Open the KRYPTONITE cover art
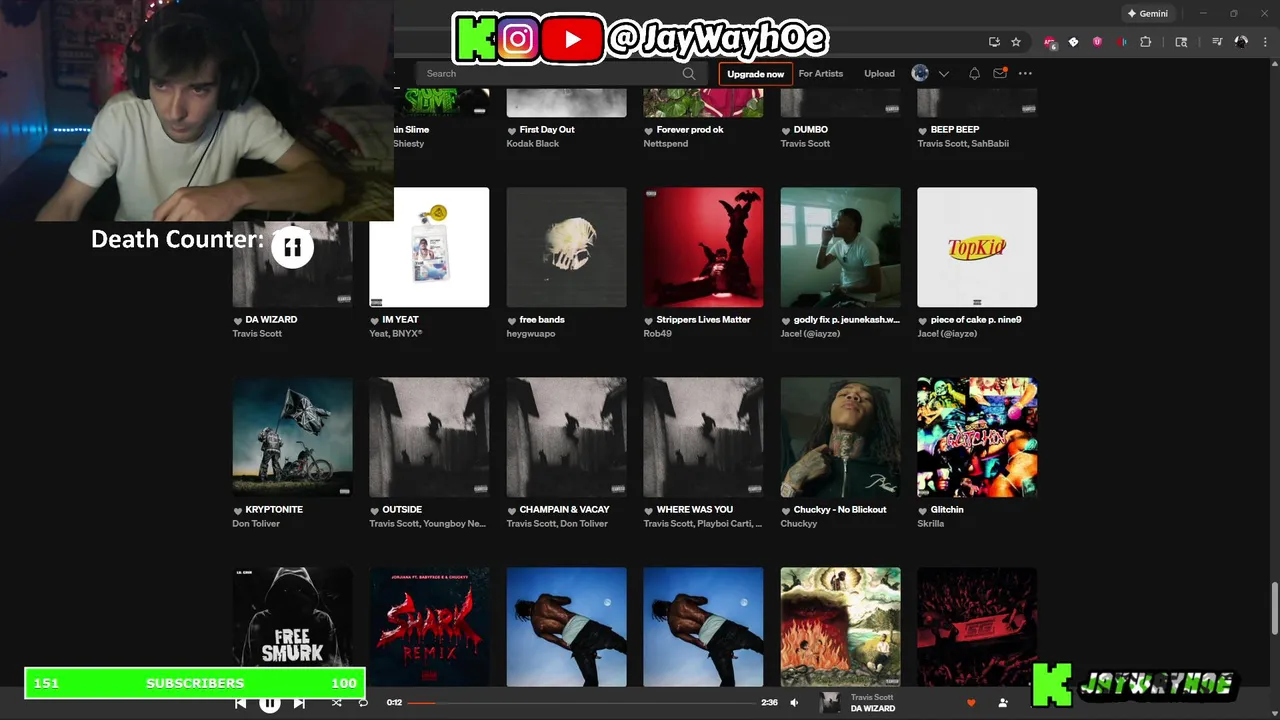This screenshot has height=720, width=1280. click(292, 437)
